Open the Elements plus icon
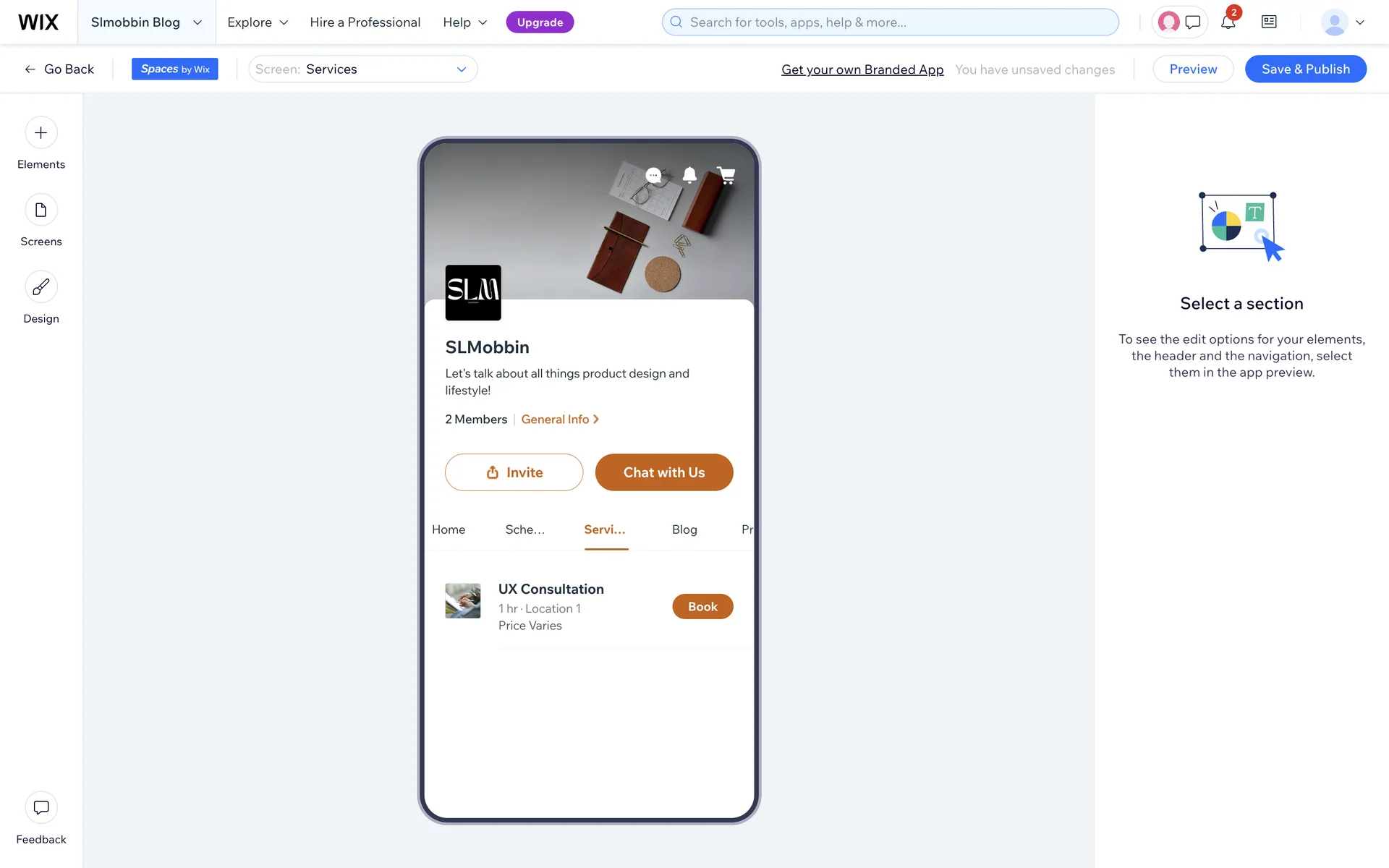 pos(41,132)
